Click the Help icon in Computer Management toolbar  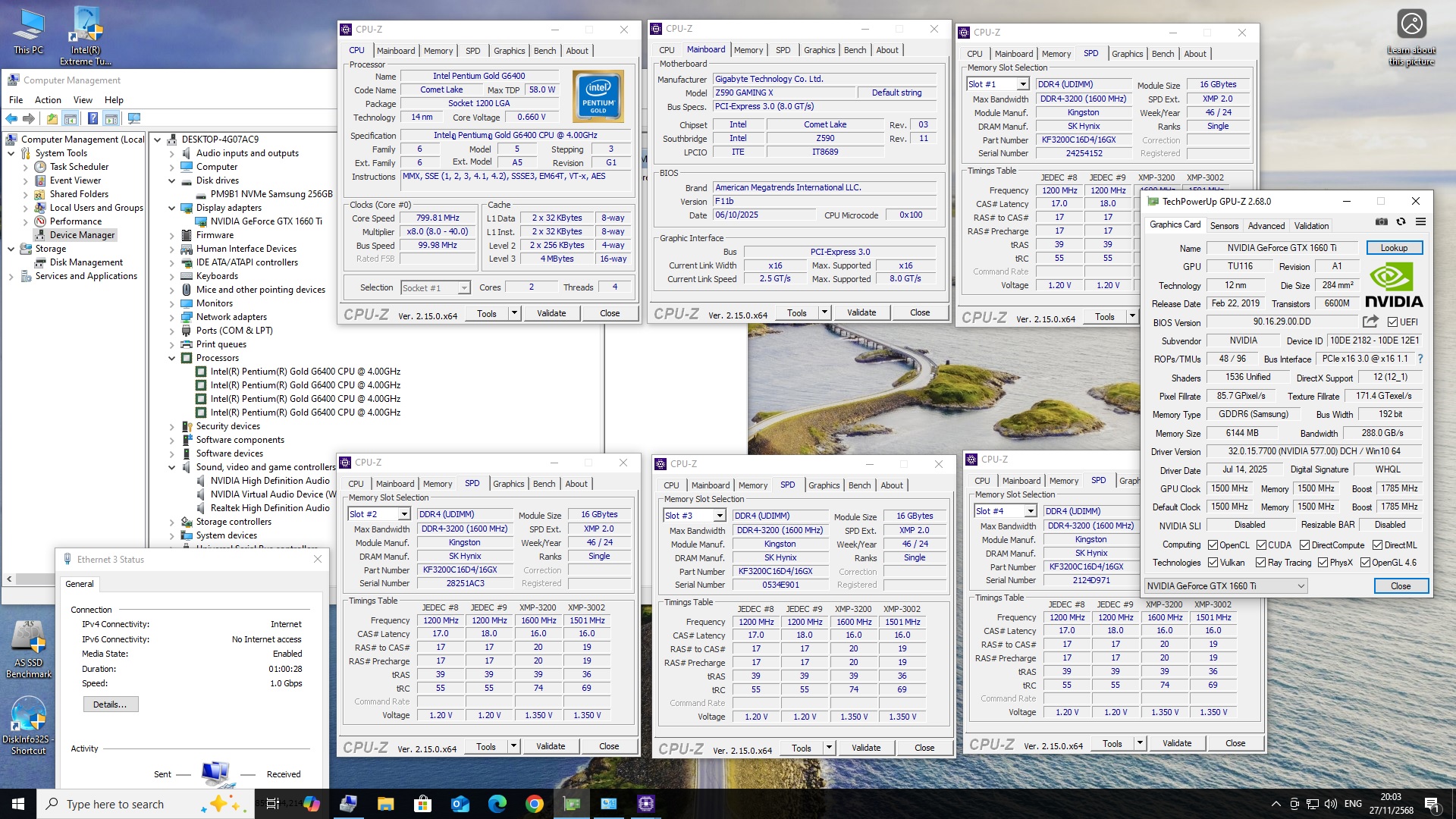click(x=93, y=118)
